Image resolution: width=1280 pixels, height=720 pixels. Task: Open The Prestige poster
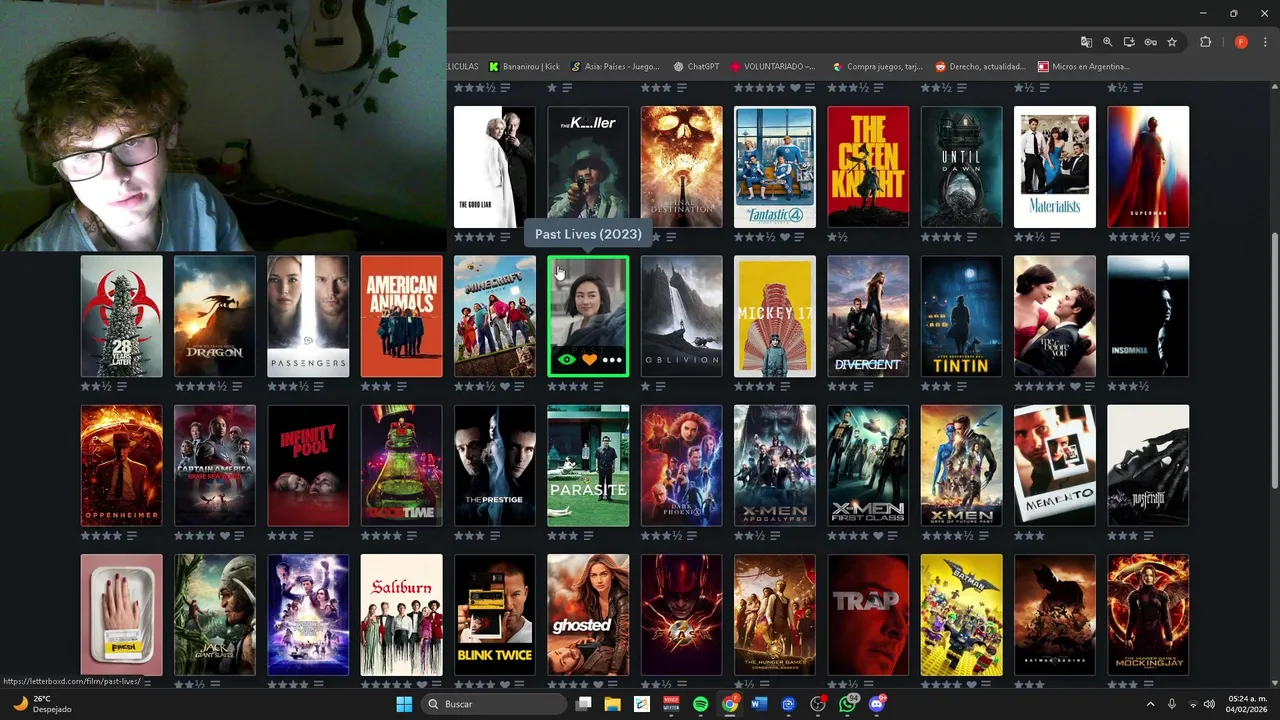point(495,465)
